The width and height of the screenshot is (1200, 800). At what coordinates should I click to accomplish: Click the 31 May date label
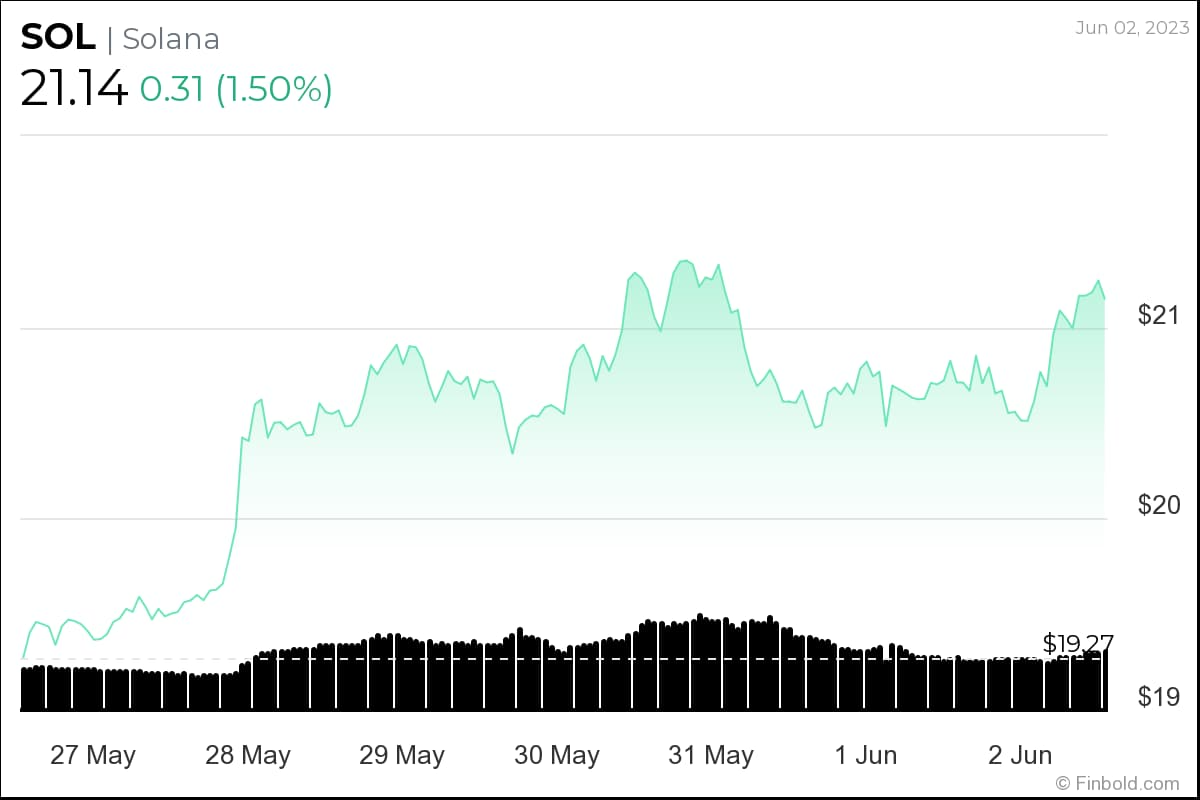pos(711,755)
